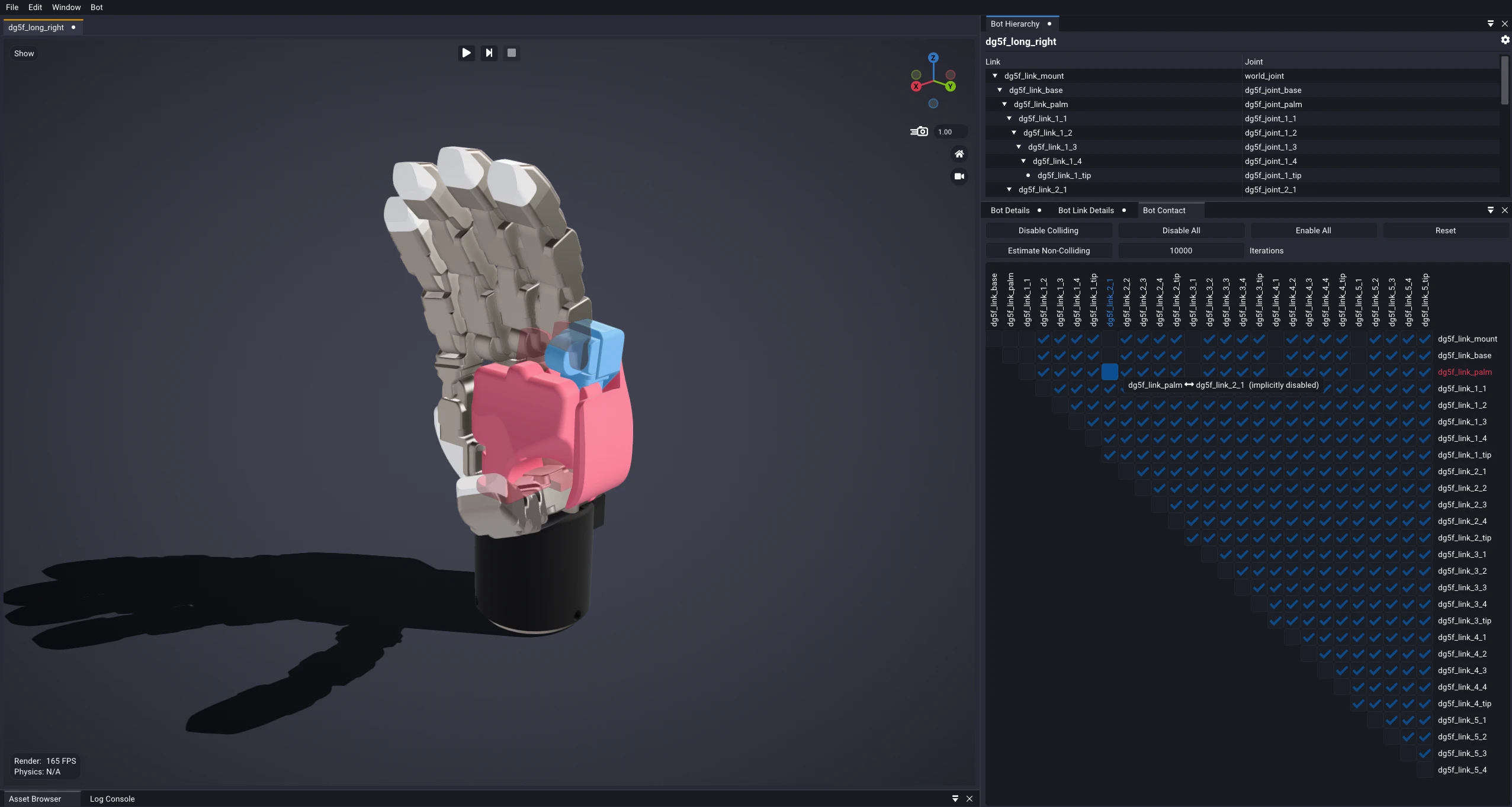Collapse the dg5f_link_1_3 tree node
1512x807 pixels.
coord(1019,147)
